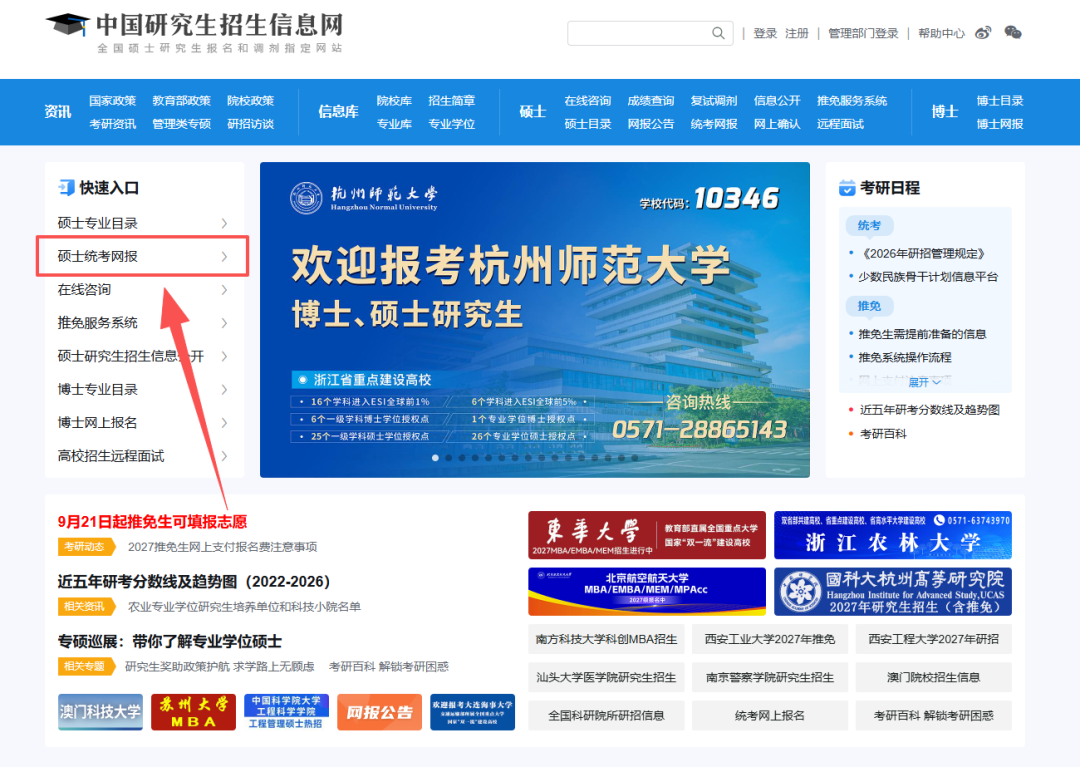Click the 登录 link
This screenshot has height=767, width=1080.
click(x=765, y=33)
